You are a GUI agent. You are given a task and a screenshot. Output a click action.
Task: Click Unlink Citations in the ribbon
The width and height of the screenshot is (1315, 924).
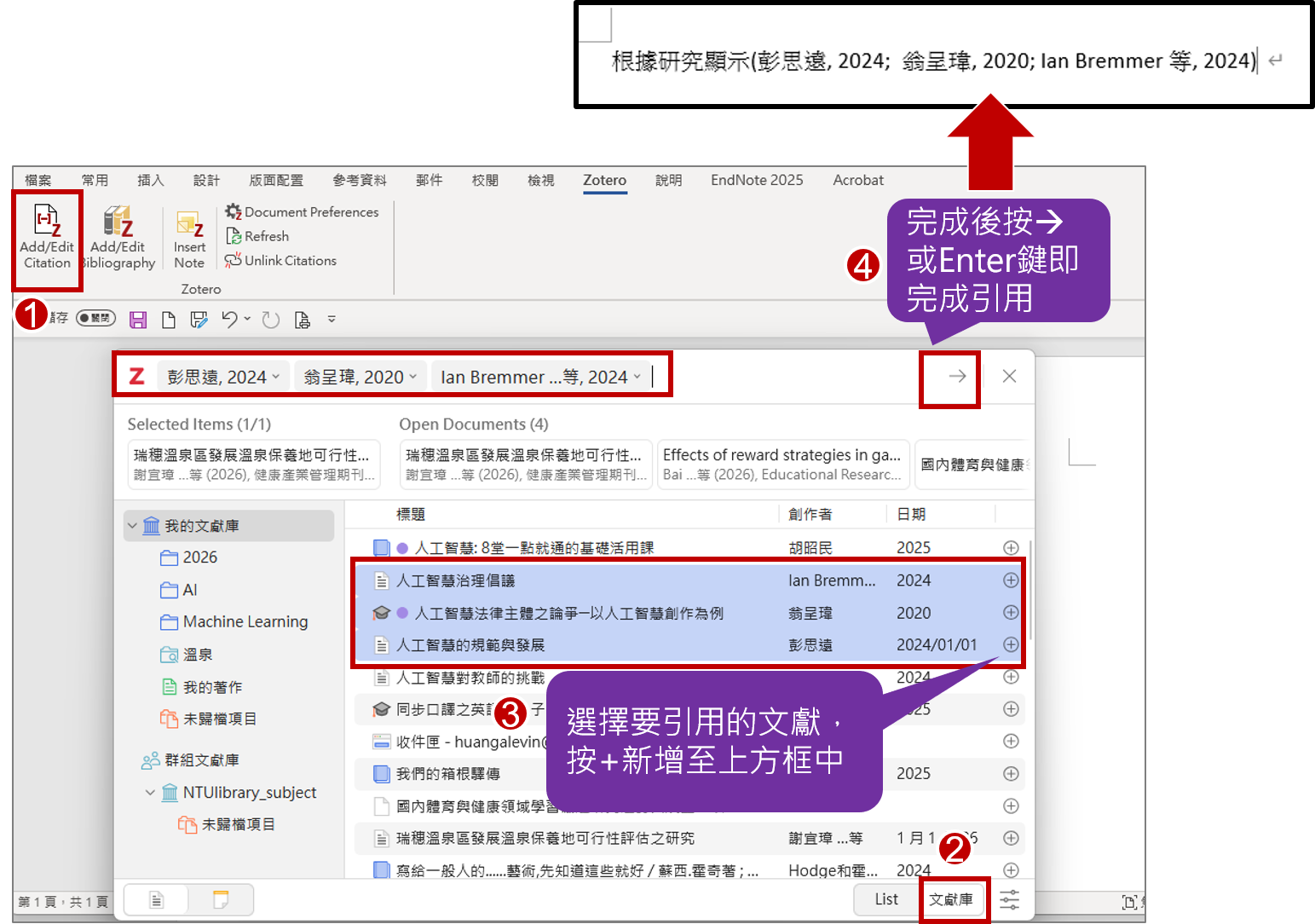pos(281,261)
